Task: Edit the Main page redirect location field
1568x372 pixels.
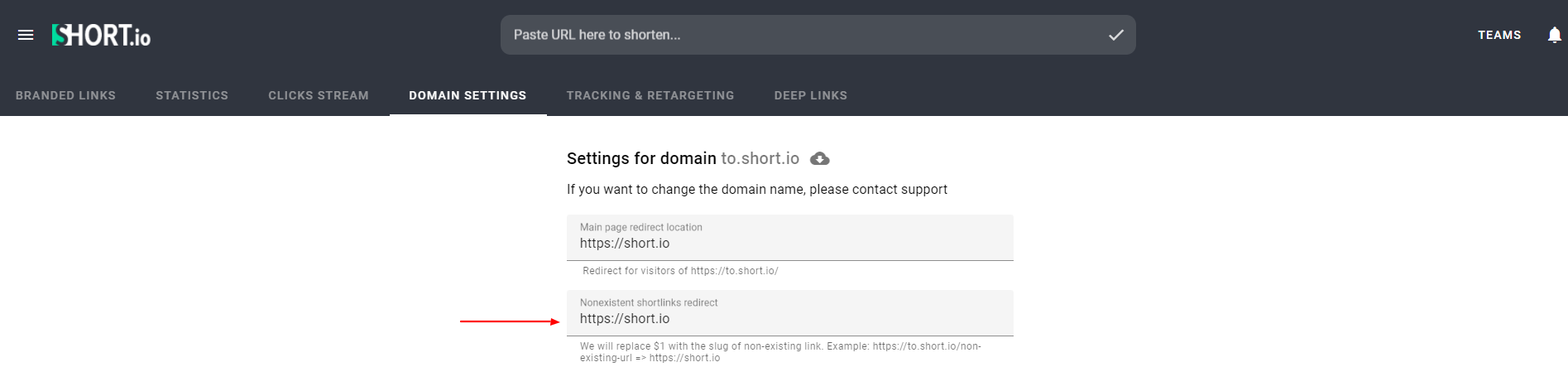Action: click(790, 238)
